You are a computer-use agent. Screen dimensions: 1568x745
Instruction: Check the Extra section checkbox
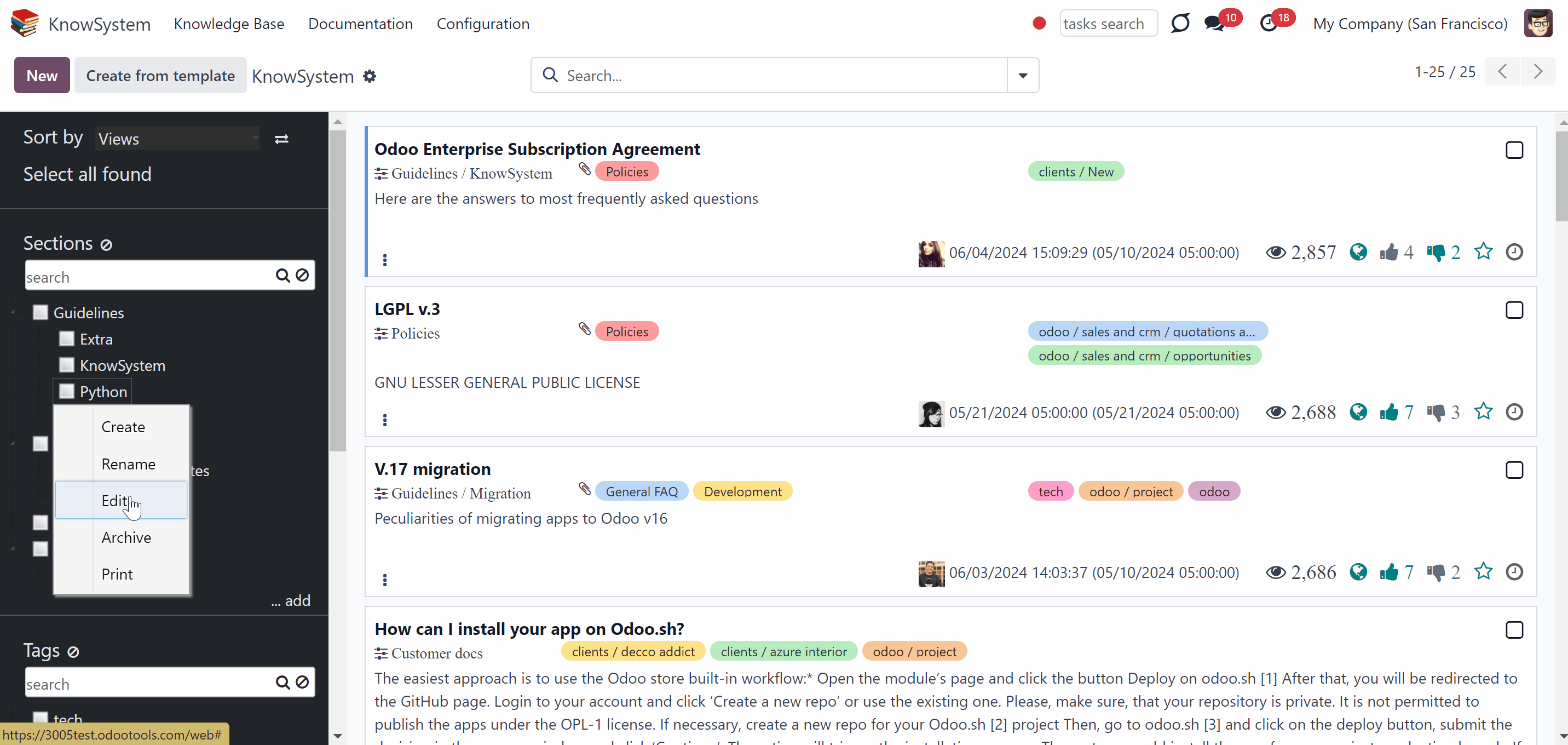(66, 339)
